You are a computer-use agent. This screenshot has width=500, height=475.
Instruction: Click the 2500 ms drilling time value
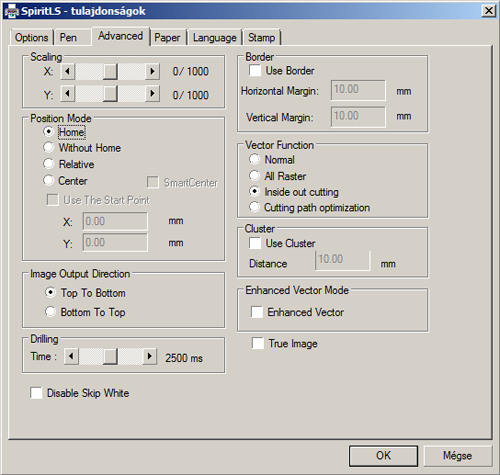[184, 358]
